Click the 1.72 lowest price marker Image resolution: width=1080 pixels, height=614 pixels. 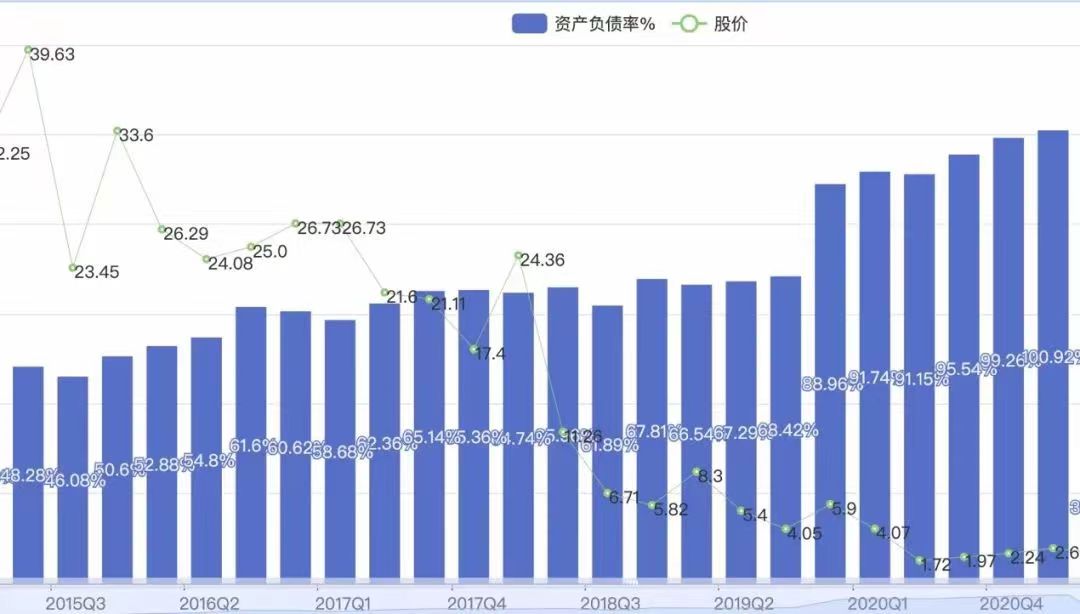[920, 561]
